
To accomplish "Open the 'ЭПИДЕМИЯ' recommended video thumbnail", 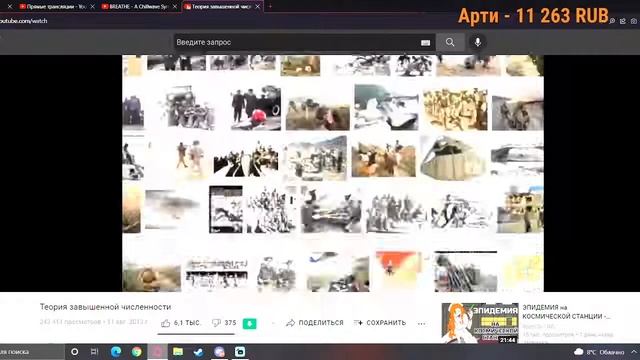I will tap(480, 323).
